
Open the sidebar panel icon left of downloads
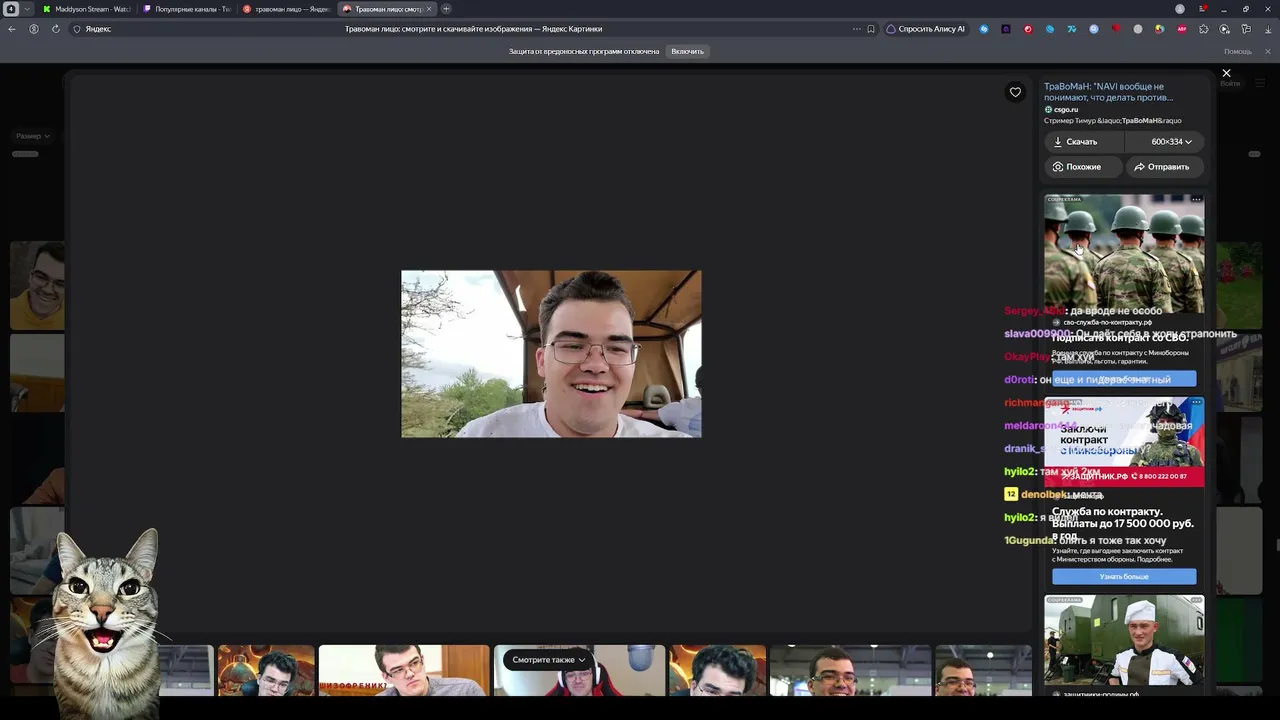1246,29
